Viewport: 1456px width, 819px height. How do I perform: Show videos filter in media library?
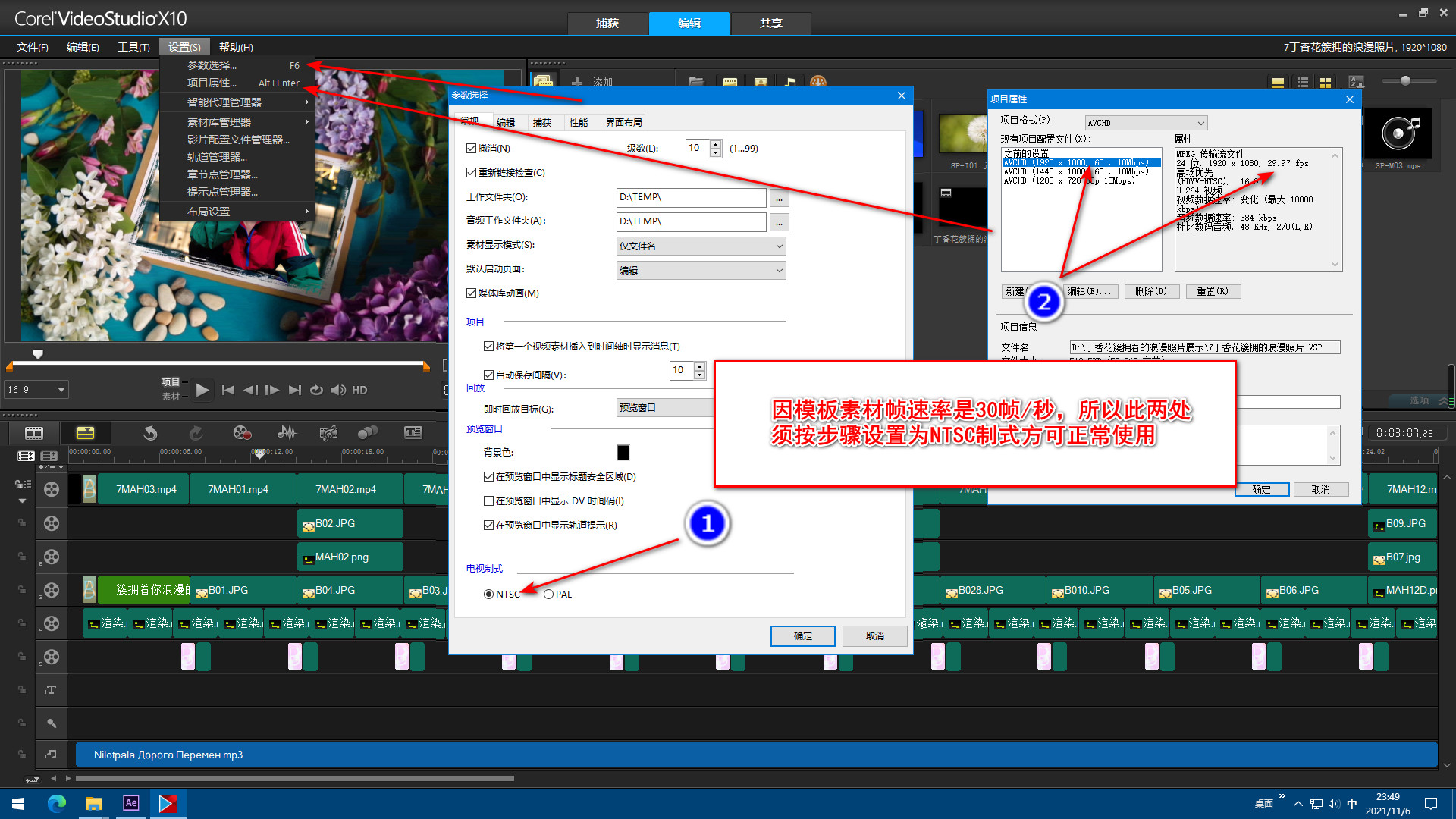(730, 81)
